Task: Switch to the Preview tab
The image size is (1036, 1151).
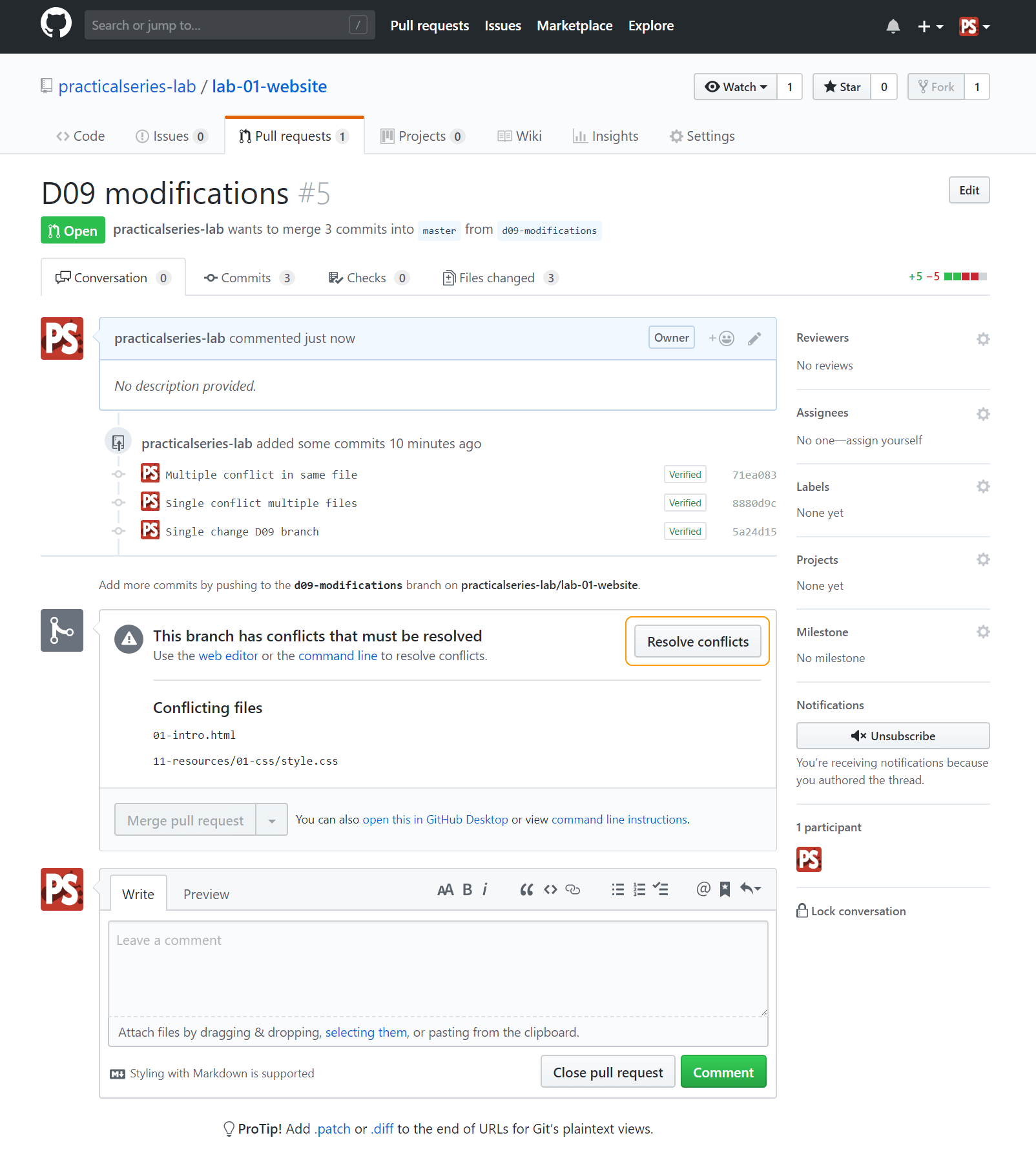Action: point(206,894)
